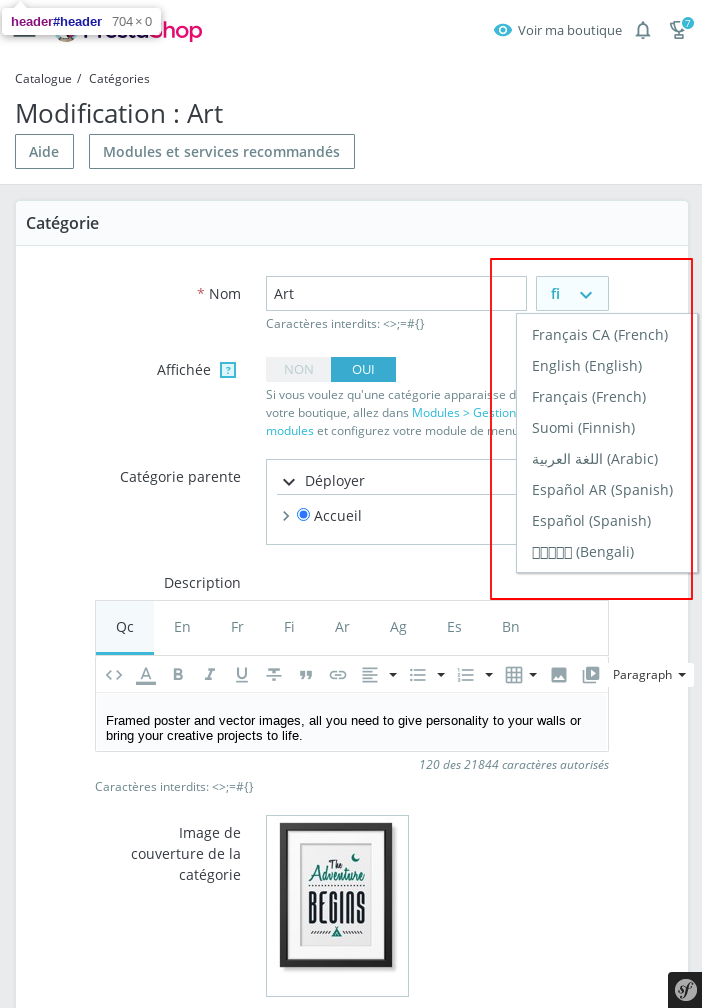
Task: Switch to the Es description tab
Action: tap(454, 627)
